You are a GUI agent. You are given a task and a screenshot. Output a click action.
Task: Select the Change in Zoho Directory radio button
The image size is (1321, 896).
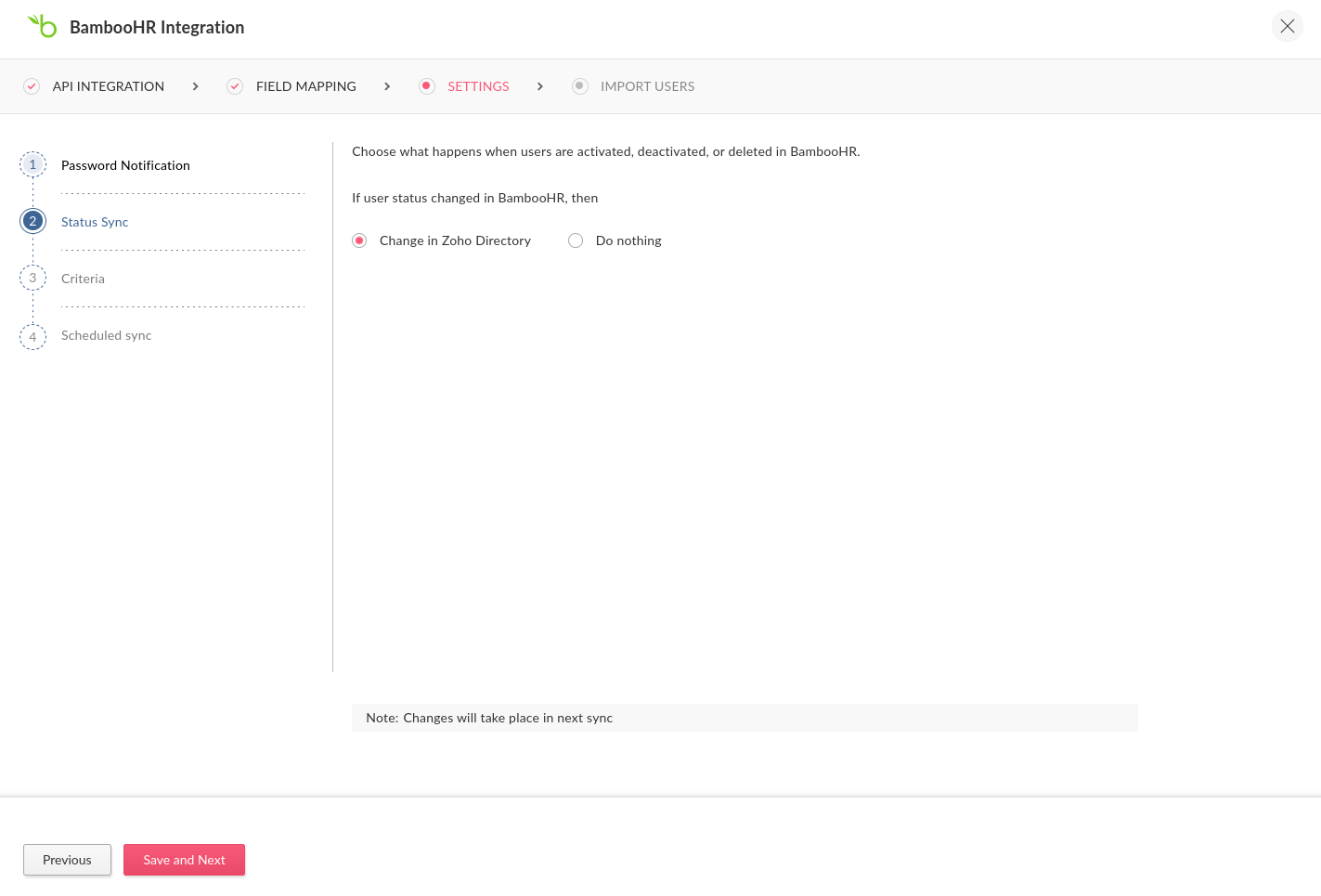point(359,240)
